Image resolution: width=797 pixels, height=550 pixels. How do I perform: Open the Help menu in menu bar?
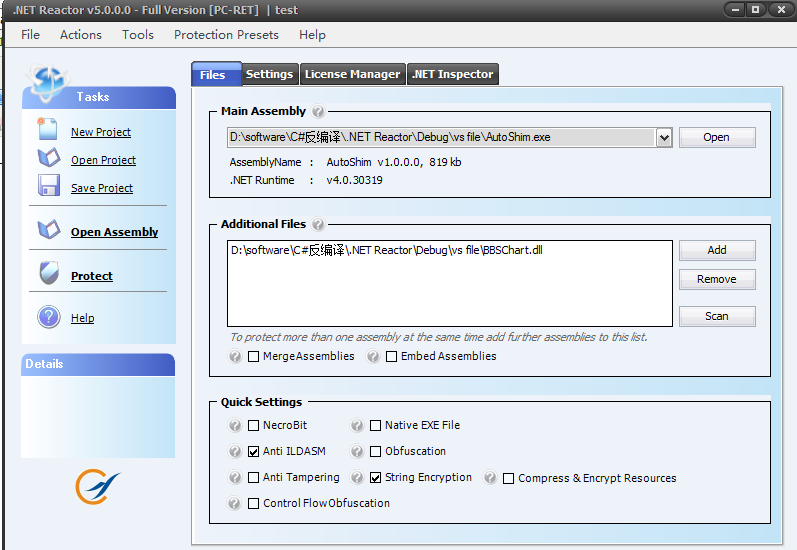(x=312, y=35)
